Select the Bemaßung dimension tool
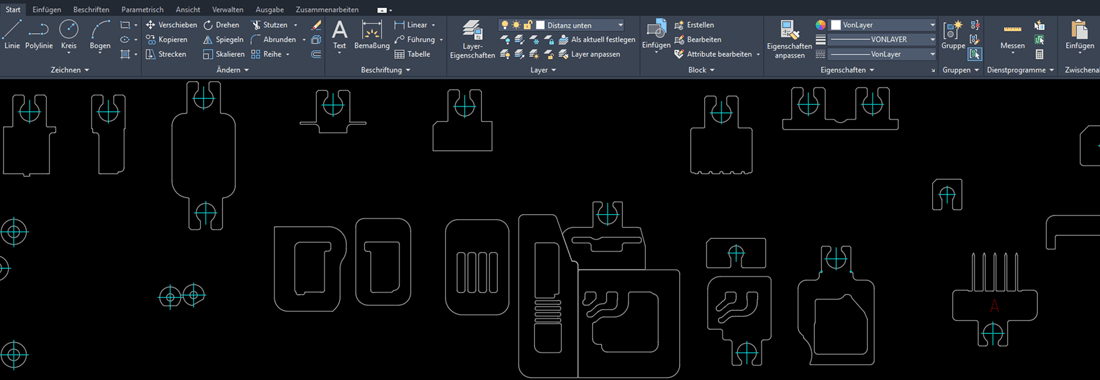The width and height of the screenshot is (1100, 380). coord(372,34)
